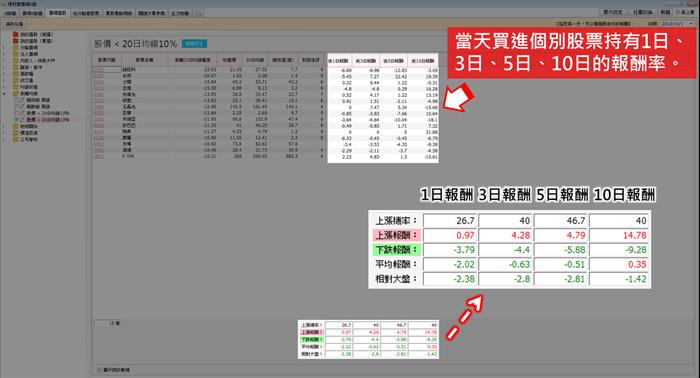This screenshot has width=700, height=378.
Task: Select deviation cell -23.03 in first row
Action: click(209, 70)
